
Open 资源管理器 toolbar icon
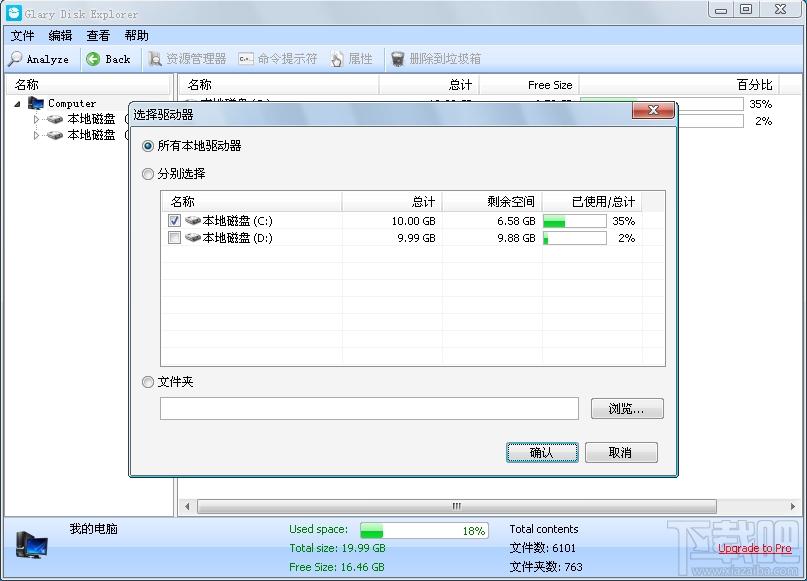(154, 59)
